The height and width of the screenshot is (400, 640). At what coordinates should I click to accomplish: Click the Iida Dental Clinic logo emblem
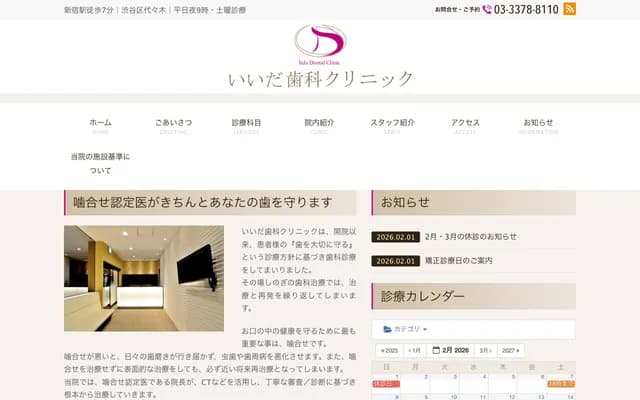[320, 44]
